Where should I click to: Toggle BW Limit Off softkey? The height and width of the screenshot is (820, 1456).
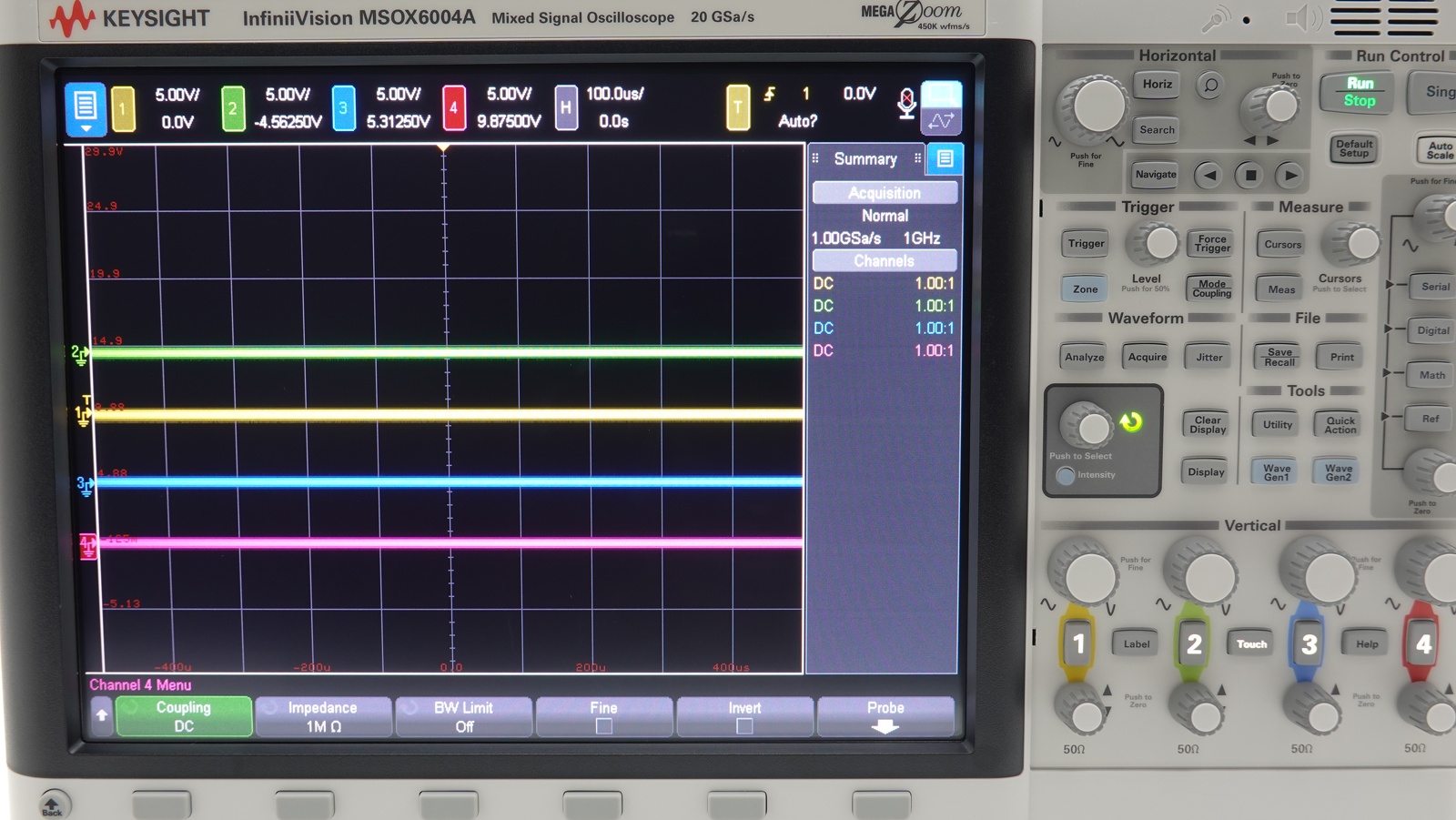(x=463, y=716)
